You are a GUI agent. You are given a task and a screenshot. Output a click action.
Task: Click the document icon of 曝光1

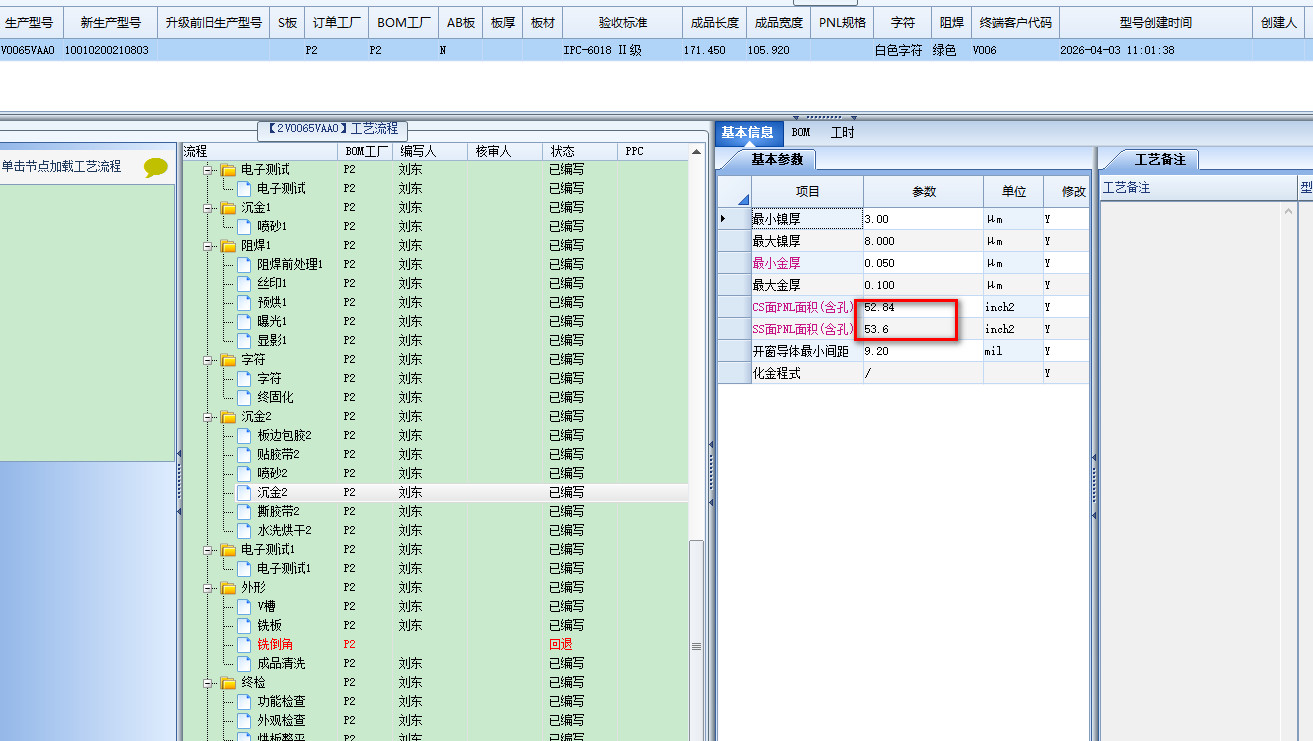click(244, 321)
